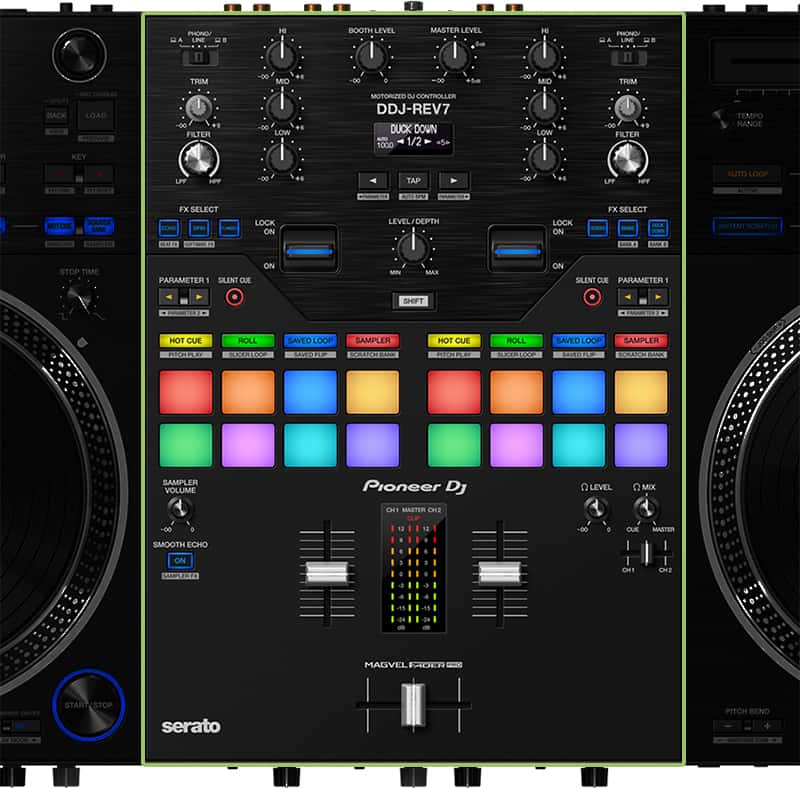Click the left deck BACK button
Image resolution: width=800 pixels, height=788 pixels.
[x=56, y=116]
